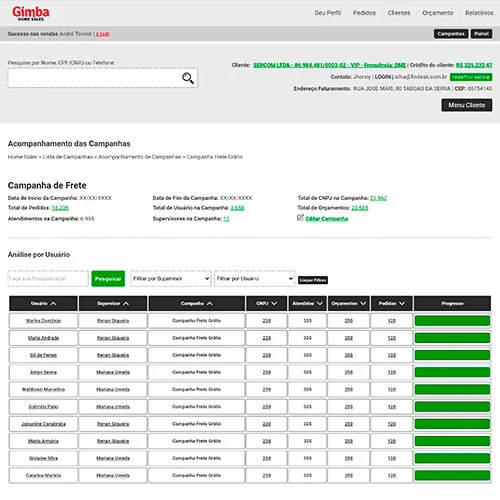Open the Seu Perfil menu

click(x=328, y=13)
